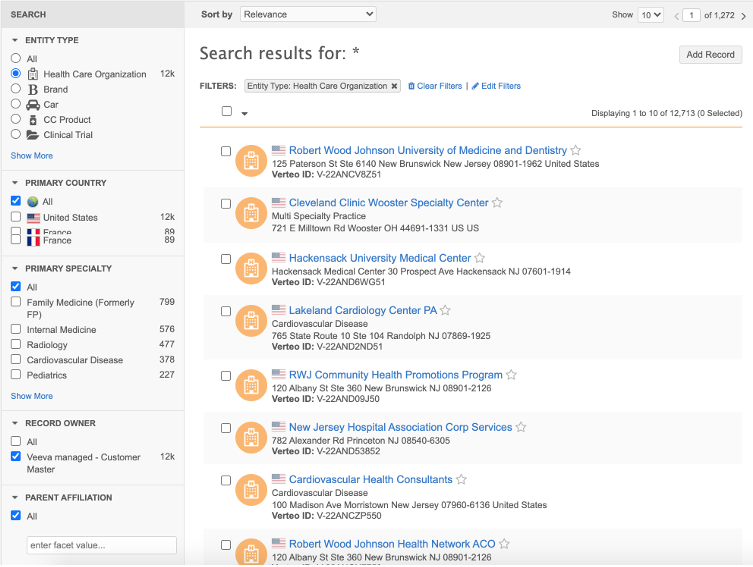753x567 pixels.
Task: Click the Brand B icon in Entity Type
Action: tap(33, 89)
